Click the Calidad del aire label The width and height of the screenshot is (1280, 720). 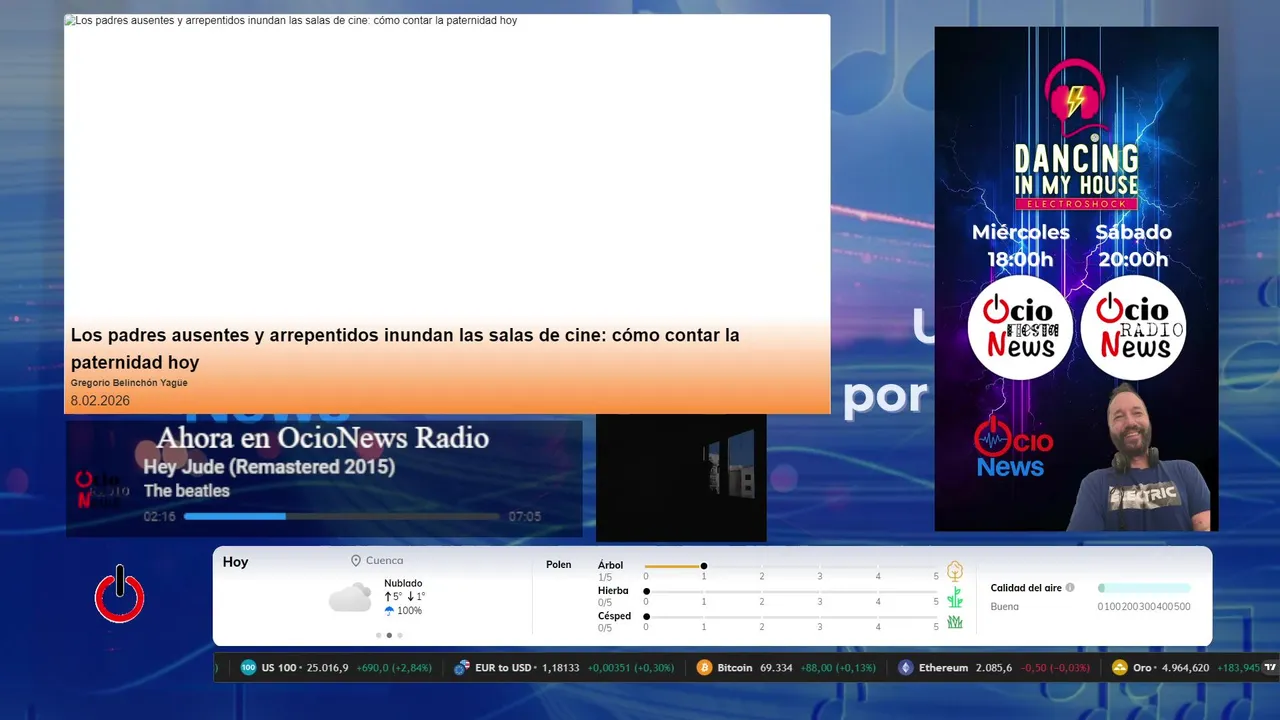click(x=1026, y=588)
